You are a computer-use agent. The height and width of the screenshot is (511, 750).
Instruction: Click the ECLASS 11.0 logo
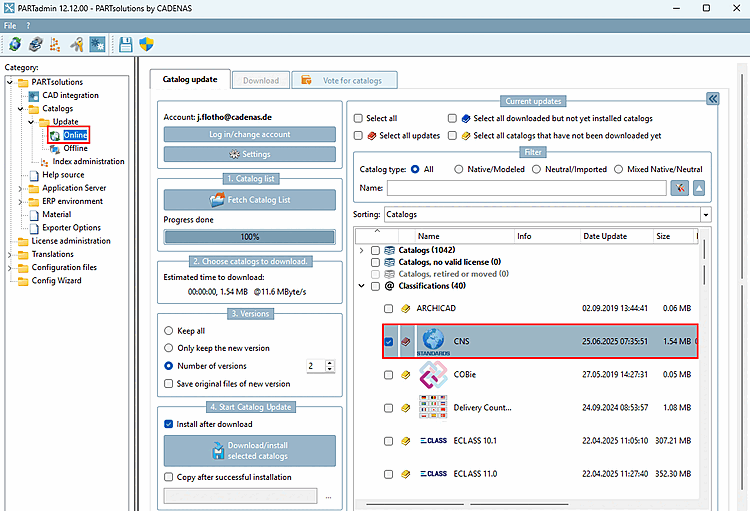pyautogui.click(x=434, y=474)
